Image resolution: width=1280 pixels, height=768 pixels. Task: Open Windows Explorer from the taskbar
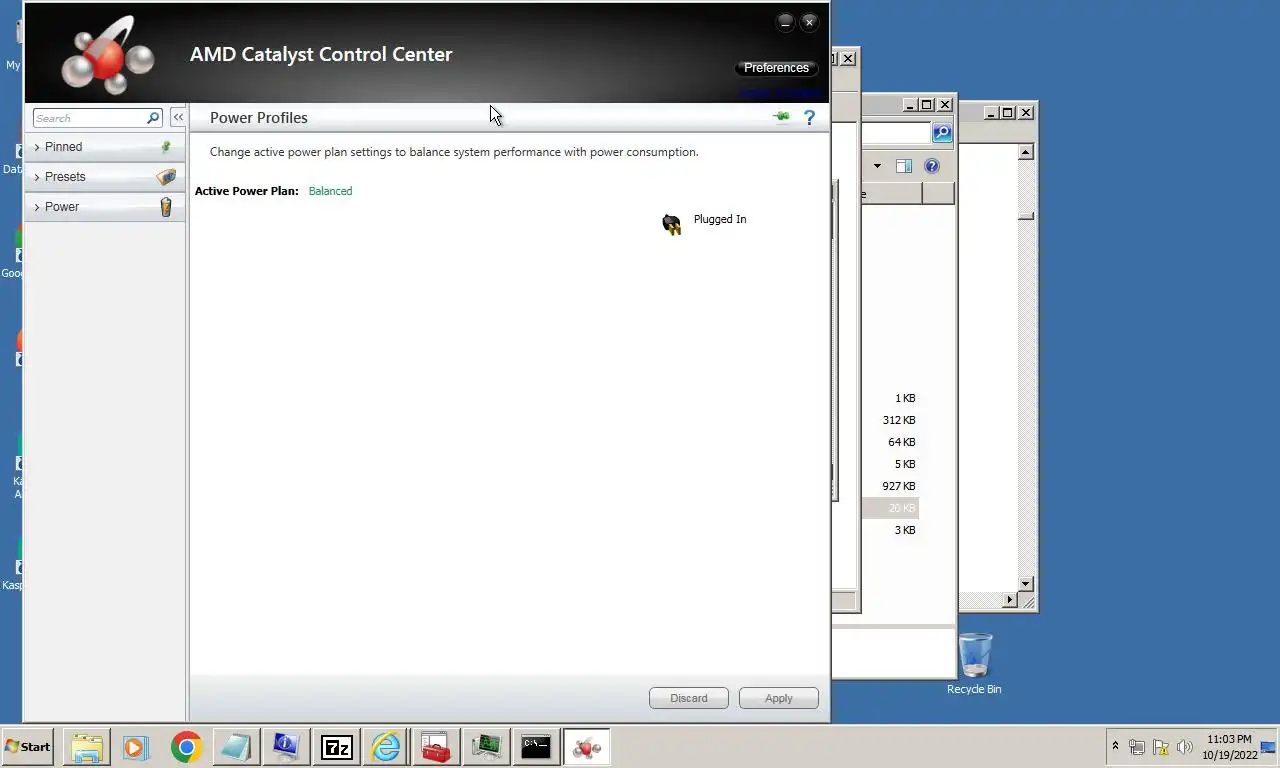click(87, 747)
